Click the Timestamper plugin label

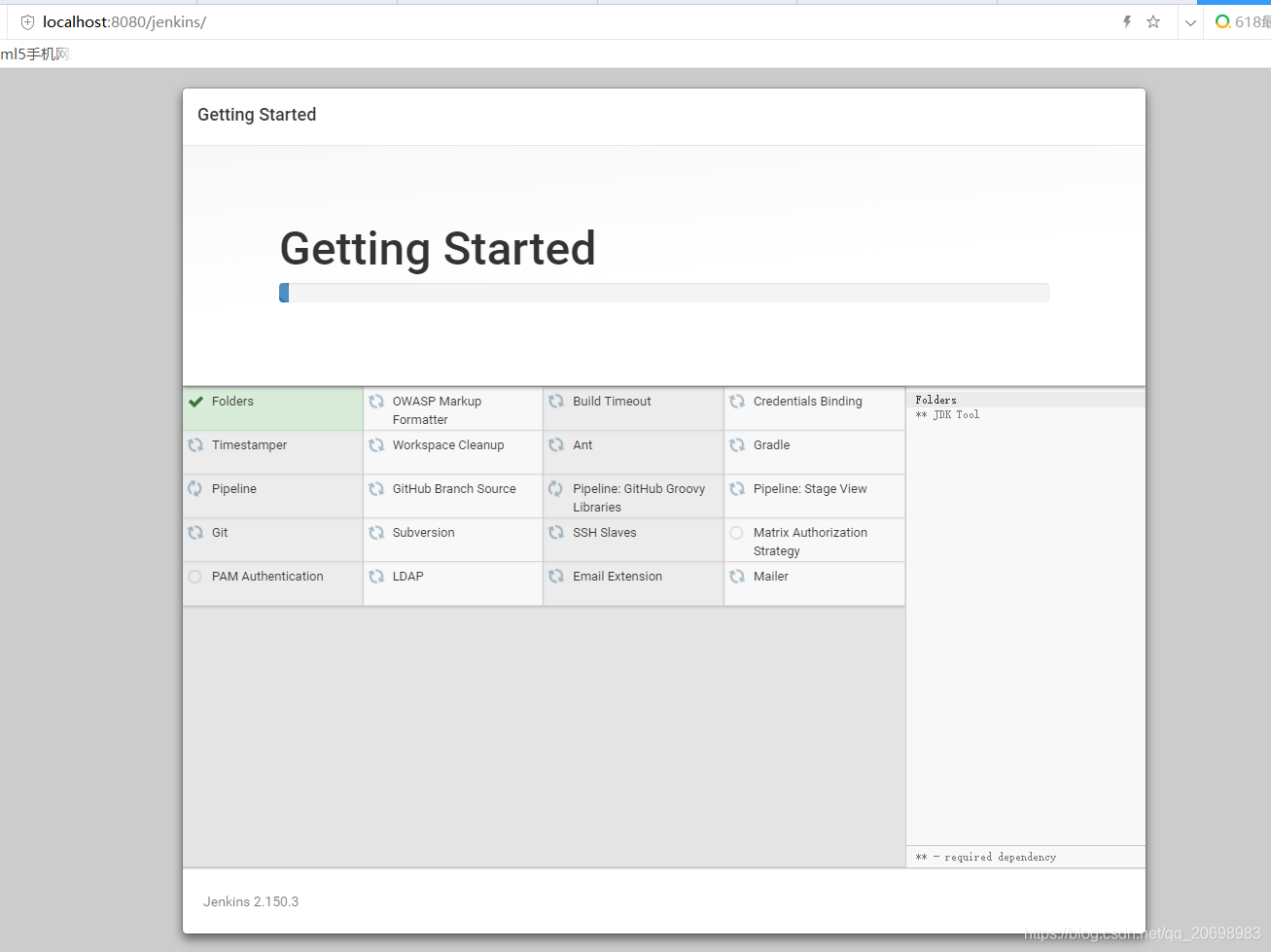pyautogui.click(x=249, y=445)
